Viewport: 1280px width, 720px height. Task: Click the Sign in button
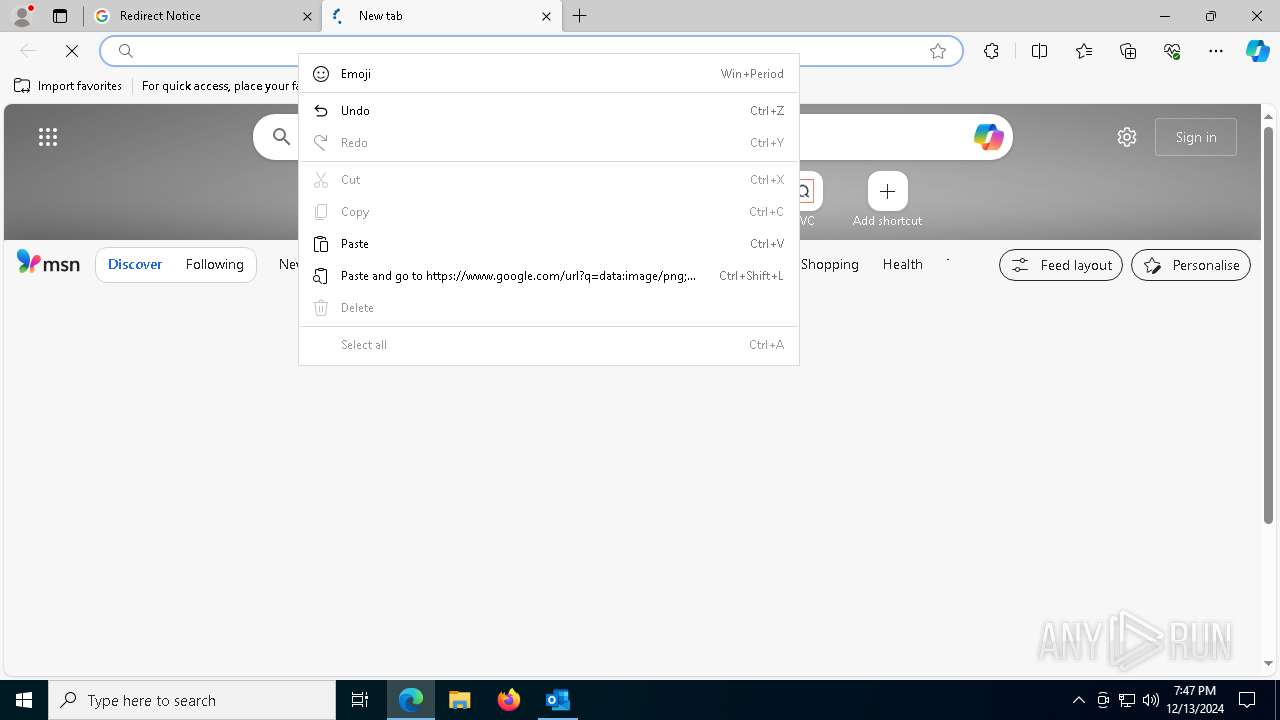1196,137
